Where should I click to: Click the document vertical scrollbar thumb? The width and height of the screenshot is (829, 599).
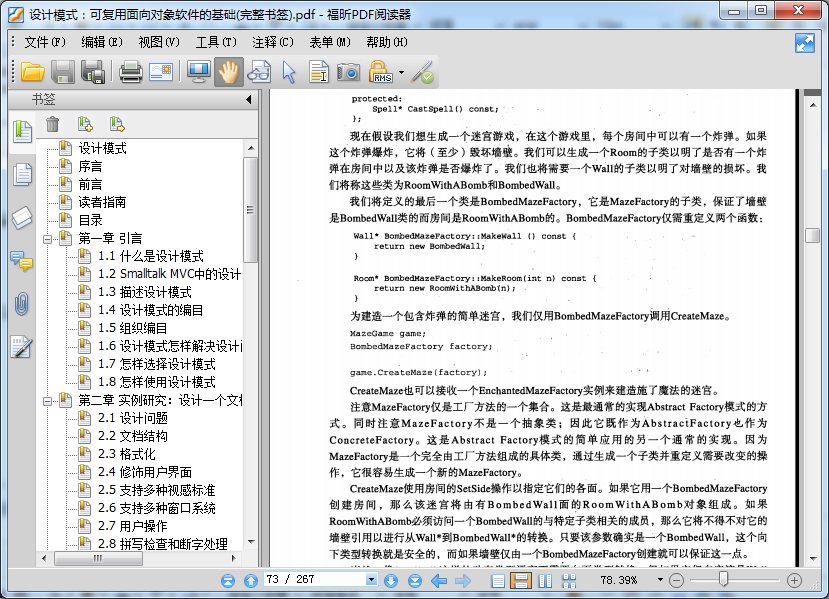pyautogui.click(x=812, y=235)
